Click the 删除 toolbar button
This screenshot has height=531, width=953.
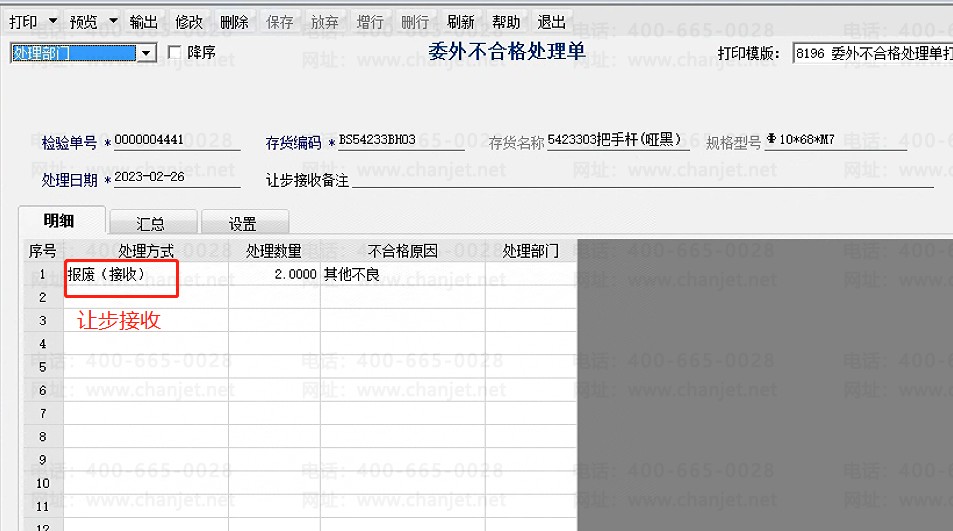[x=234, y=22]
